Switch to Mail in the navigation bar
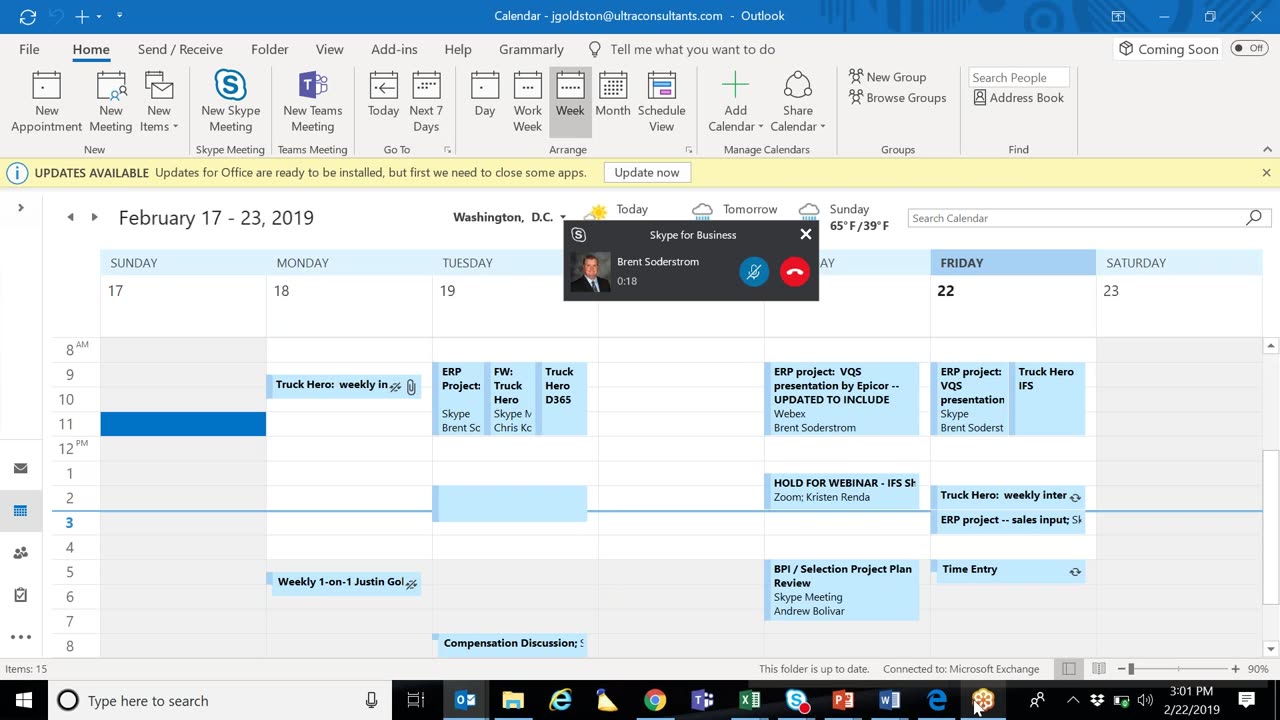Image resolution: width=1280 pixels, height=720 pixels. click(20, 468)
